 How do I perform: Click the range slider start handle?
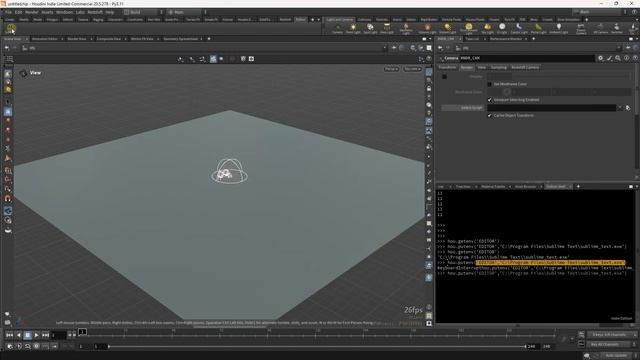coord(109,347)
